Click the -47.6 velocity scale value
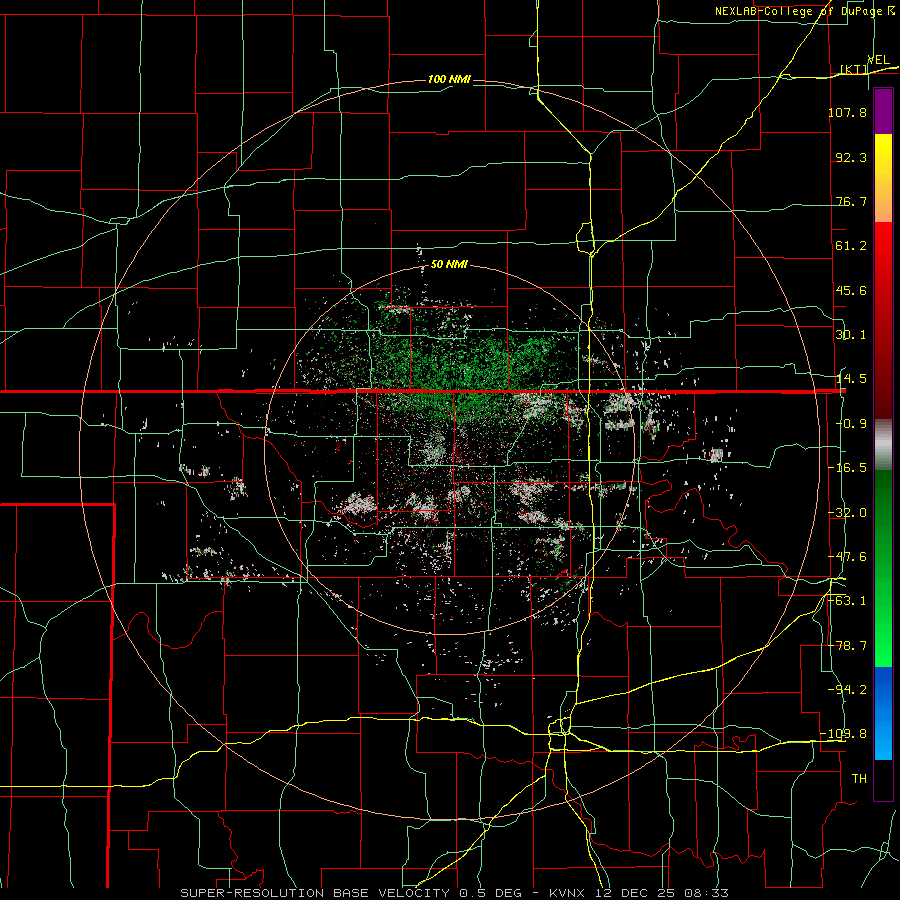This screenshot has width=900, height=900. pos(848,556)
